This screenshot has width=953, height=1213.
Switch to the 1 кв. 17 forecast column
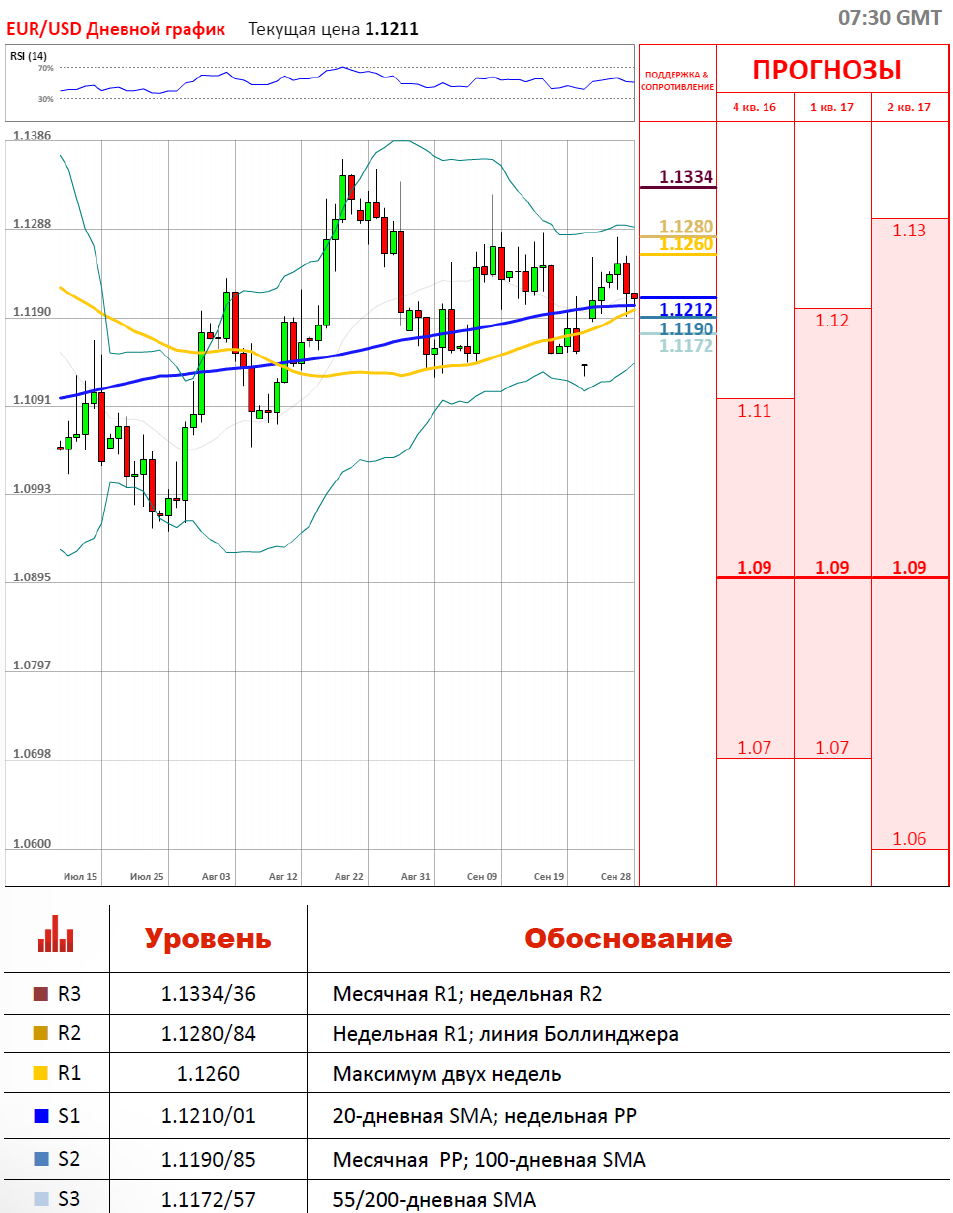click(x=832, y=107)
